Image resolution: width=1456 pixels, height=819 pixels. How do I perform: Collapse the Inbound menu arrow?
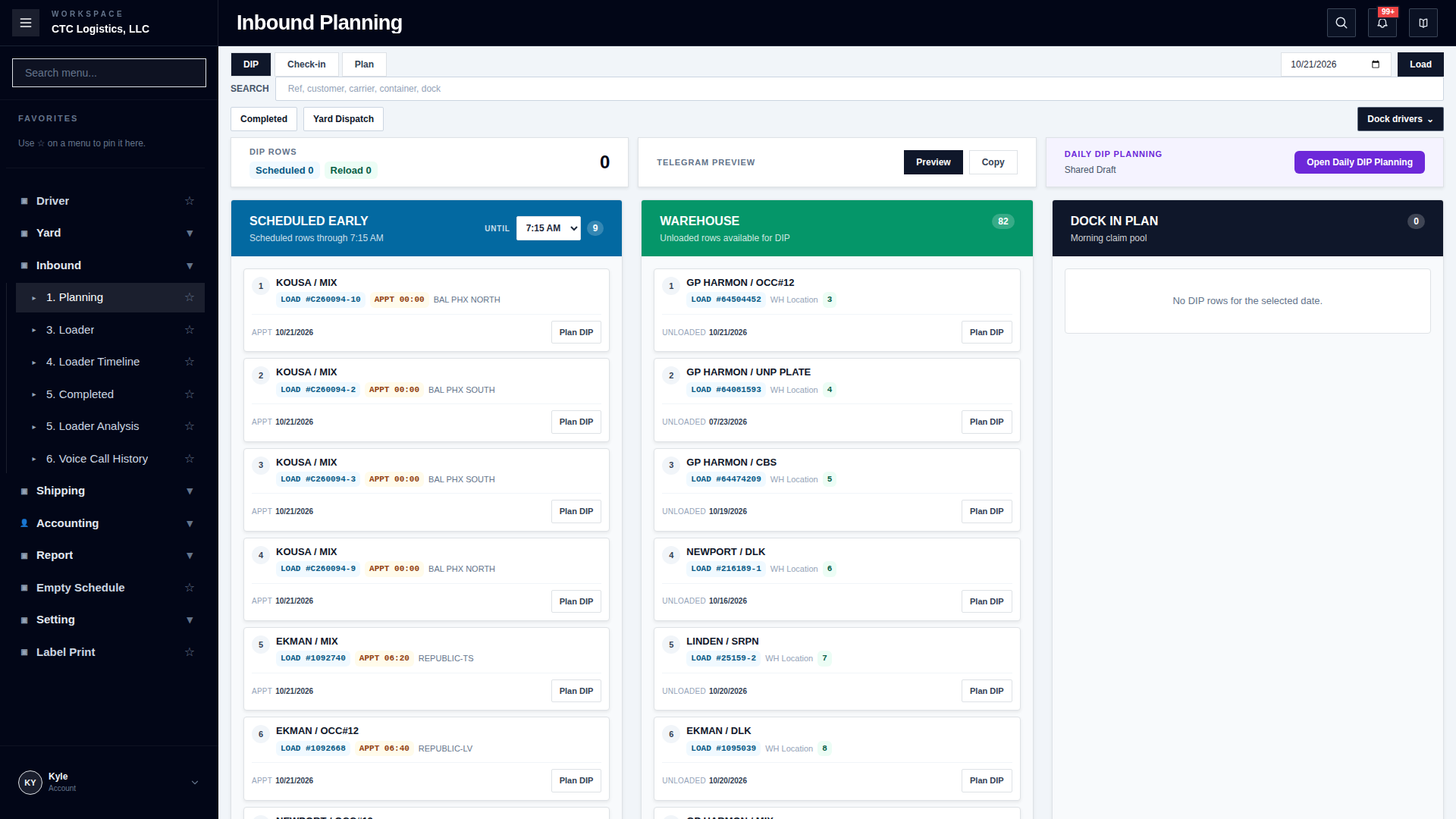click(x=190, y=265)
